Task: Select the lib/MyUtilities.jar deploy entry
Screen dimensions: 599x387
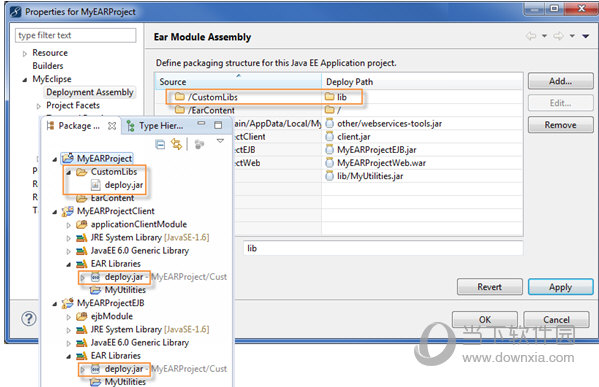Action: (370, 176)
